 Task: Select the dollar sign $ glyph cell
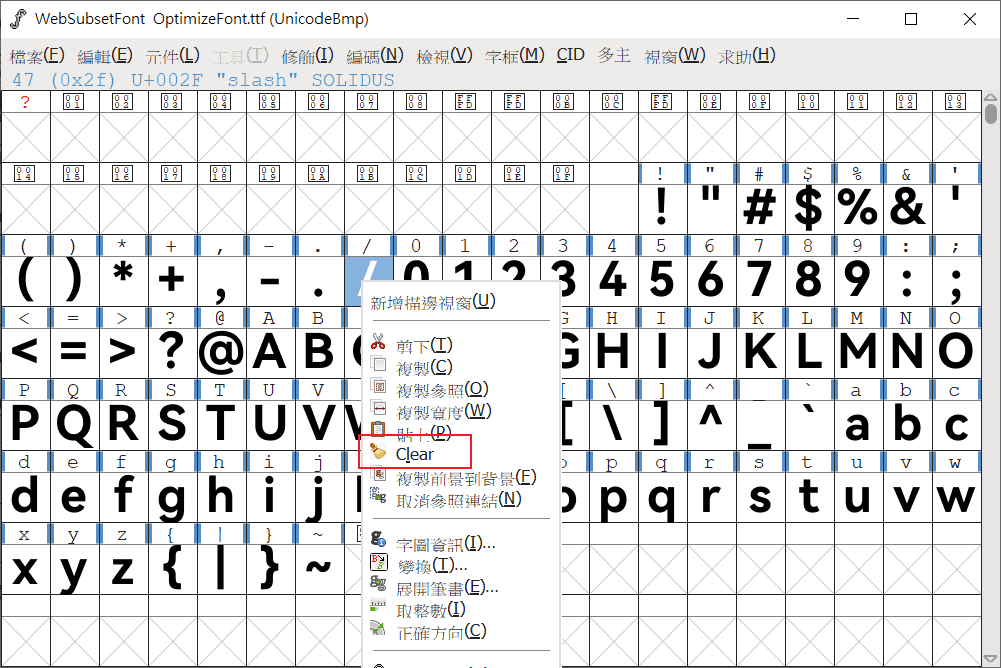tap(807, 207)
